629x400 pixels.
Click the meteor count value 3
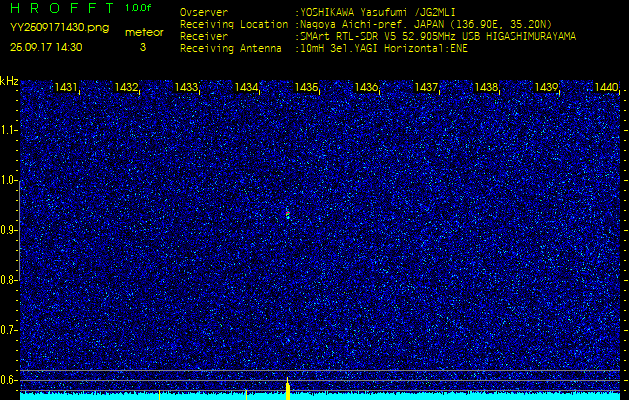click(142, 47)
